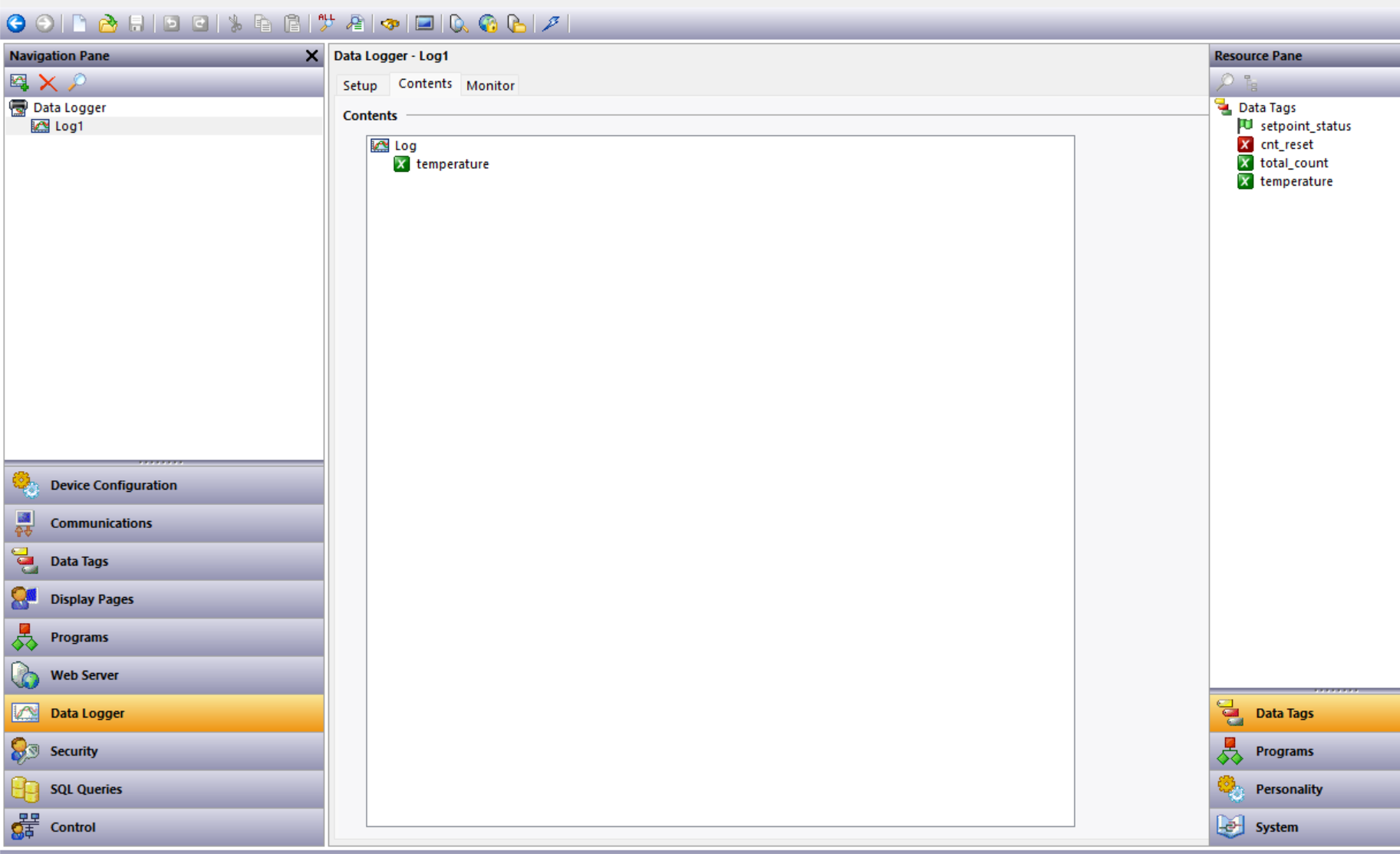Switch to the Setup tab
1400x854 pixels.
tap(360, 85)
